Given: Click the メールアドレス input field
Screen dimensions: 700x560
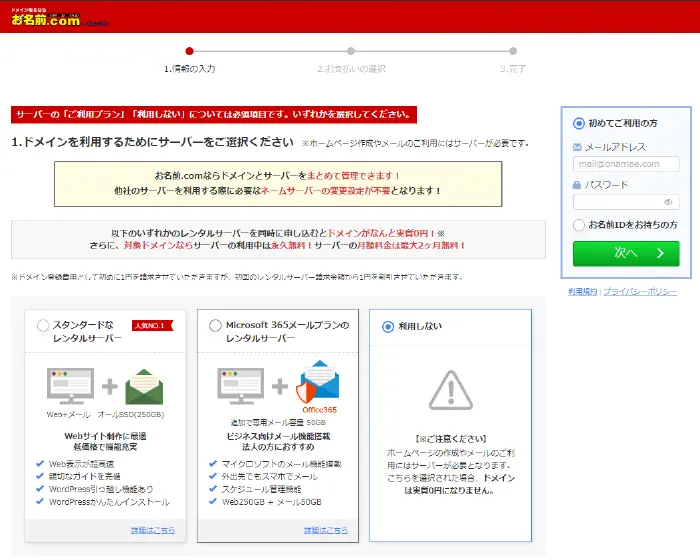Looking at the screenshot, I should coord(626,164).
